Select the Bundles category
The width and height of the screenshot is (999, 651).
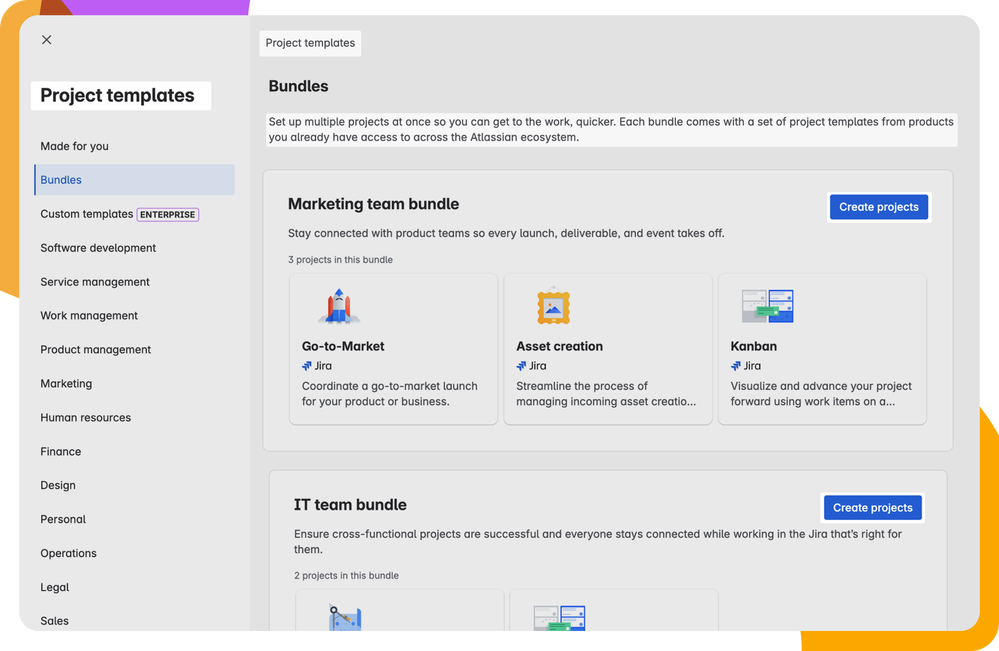[x=134, y=180]
